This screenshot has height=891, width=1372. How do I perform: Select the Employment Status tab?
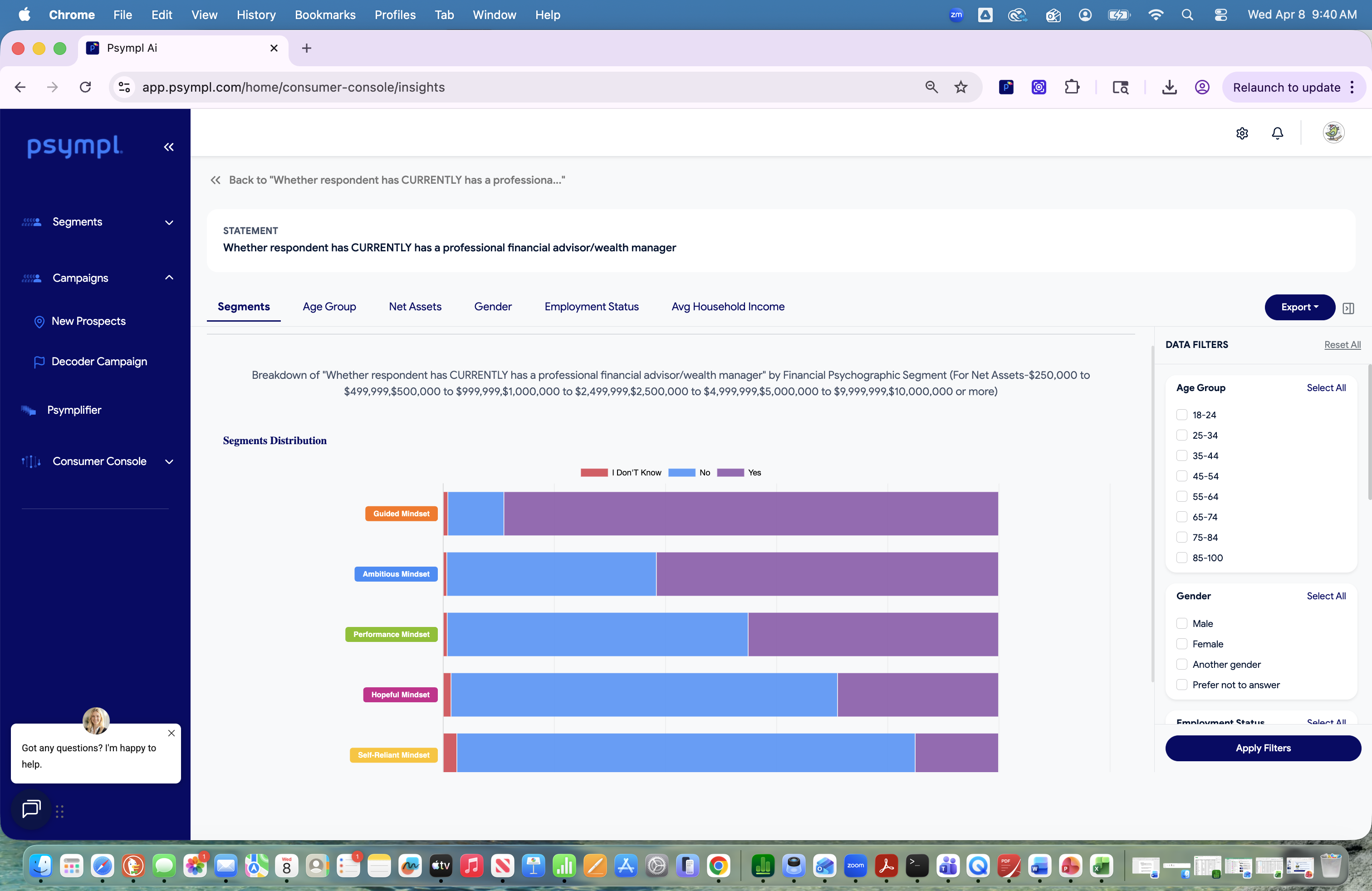(x=591, y=307)
